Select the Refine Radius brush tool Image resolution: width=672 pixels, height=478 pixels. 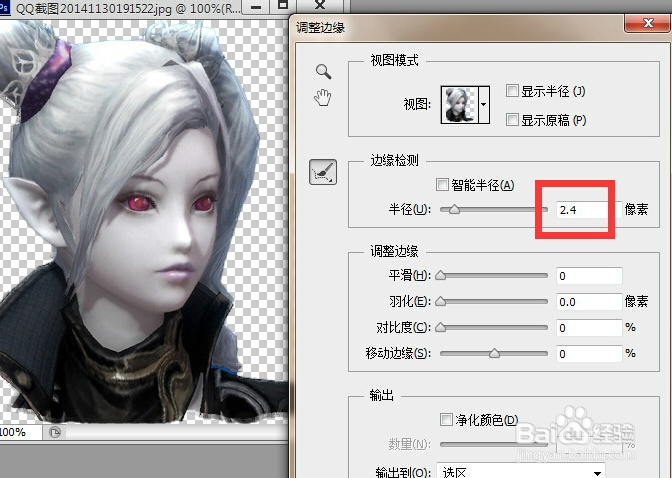pyautogui.click(x=323, y=172)
